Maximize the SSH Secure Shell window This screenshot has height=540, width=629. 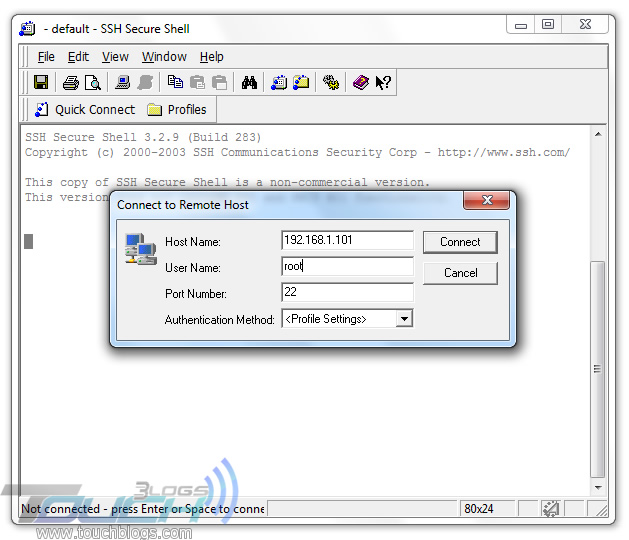coord(548,25)
